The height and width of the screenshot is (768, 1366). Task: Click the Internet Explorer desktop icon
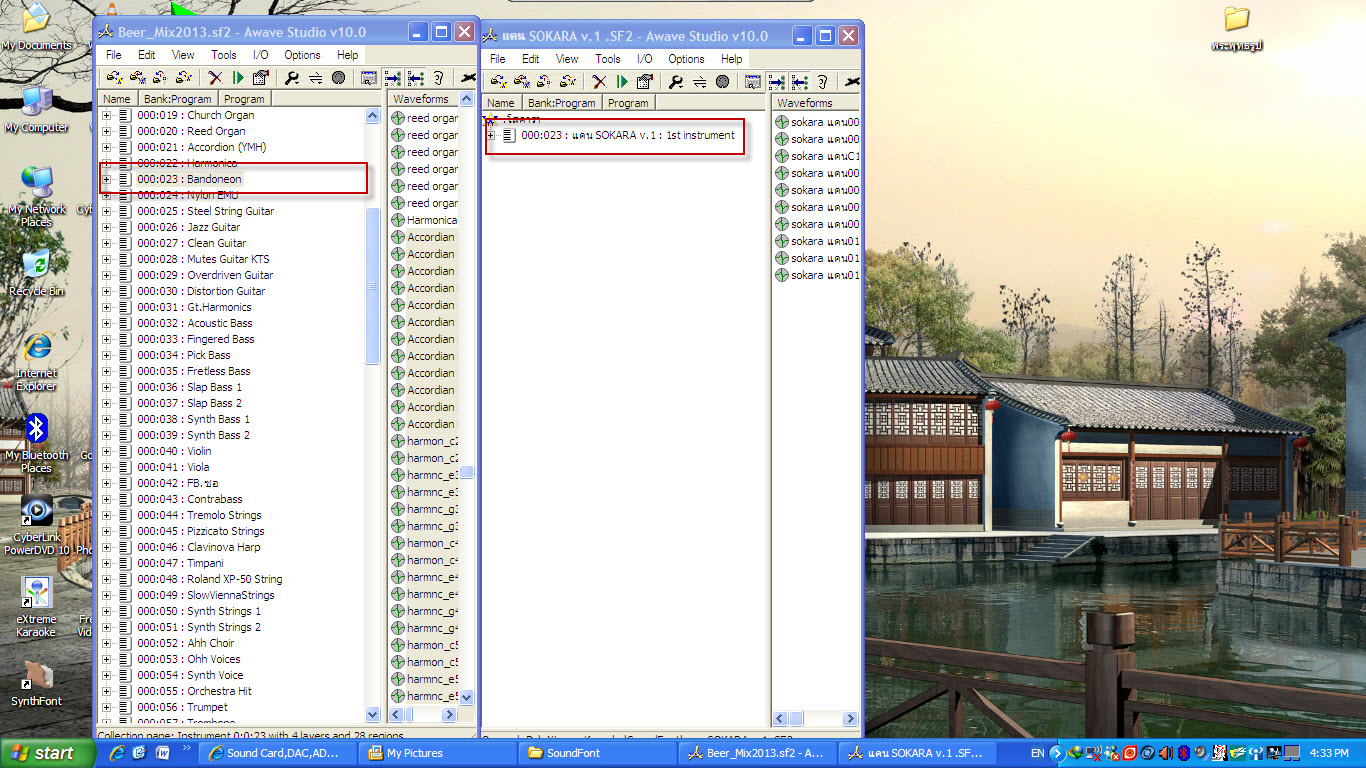point(37,361)
